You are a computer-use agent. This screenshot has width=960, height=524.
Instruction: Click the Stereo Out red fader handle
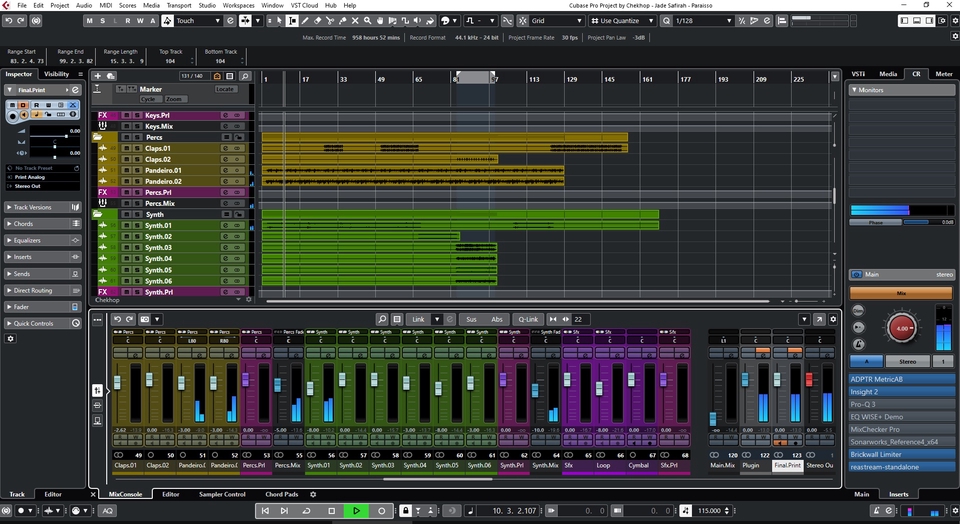coord(809,380)
